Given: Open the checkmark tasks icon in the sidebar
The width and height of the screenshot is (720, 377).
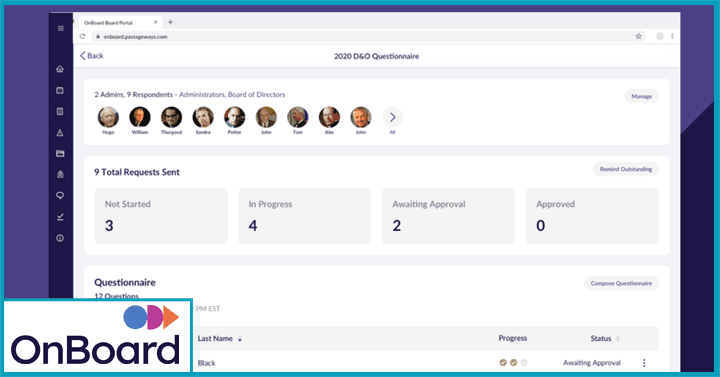Looking at the screenshot, I should coord(60,217).
